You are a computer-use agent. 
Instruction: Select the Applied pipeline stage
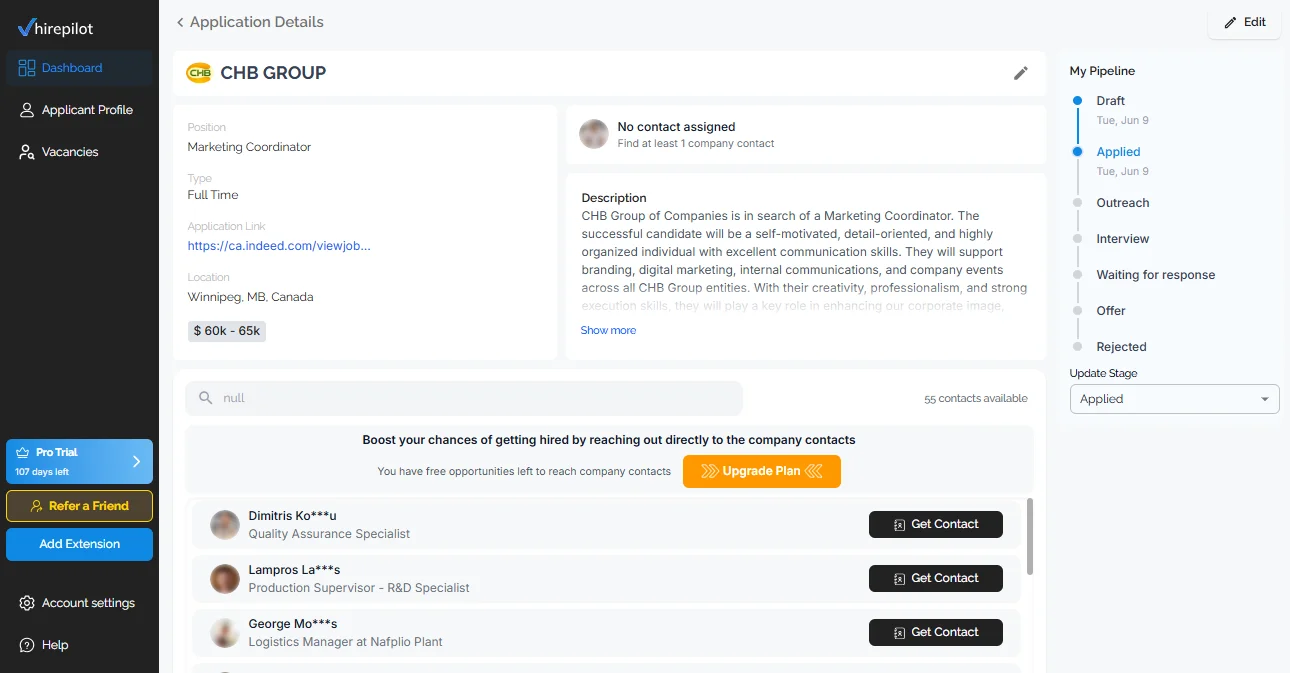pyautogui.click(x=1118, y=152)
